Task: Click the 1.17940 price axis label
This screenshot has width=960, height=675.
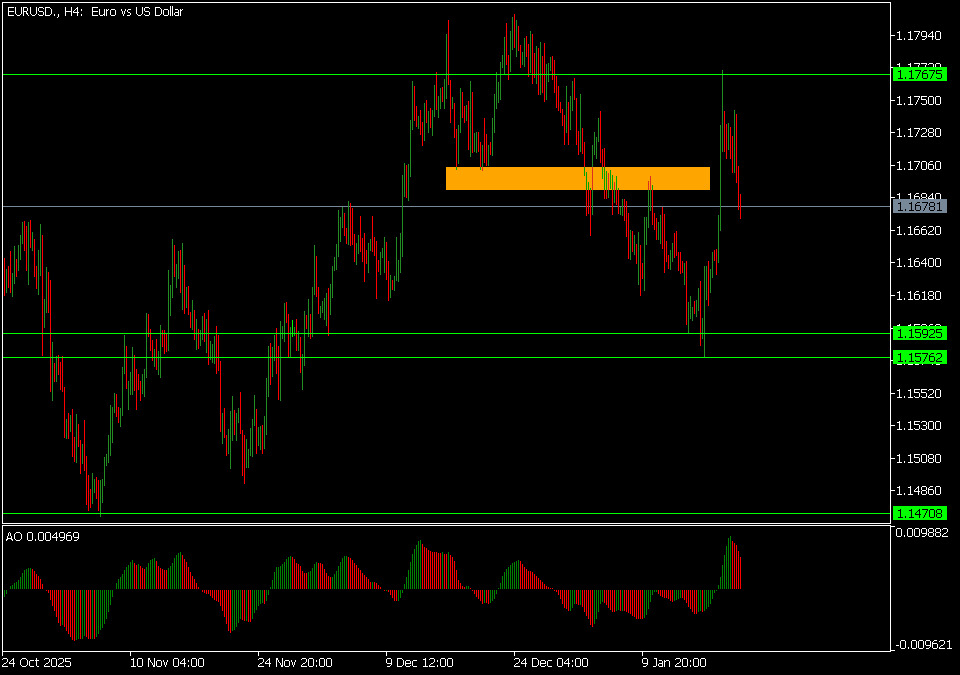Action: click(918, 36)
